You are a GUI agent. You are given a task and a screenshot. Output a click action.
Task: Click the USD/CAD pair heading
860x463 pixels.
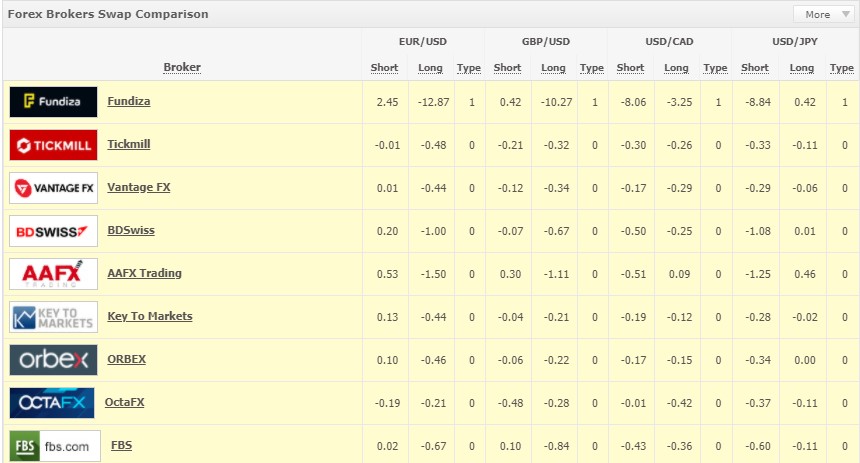[x=669, y=42]
